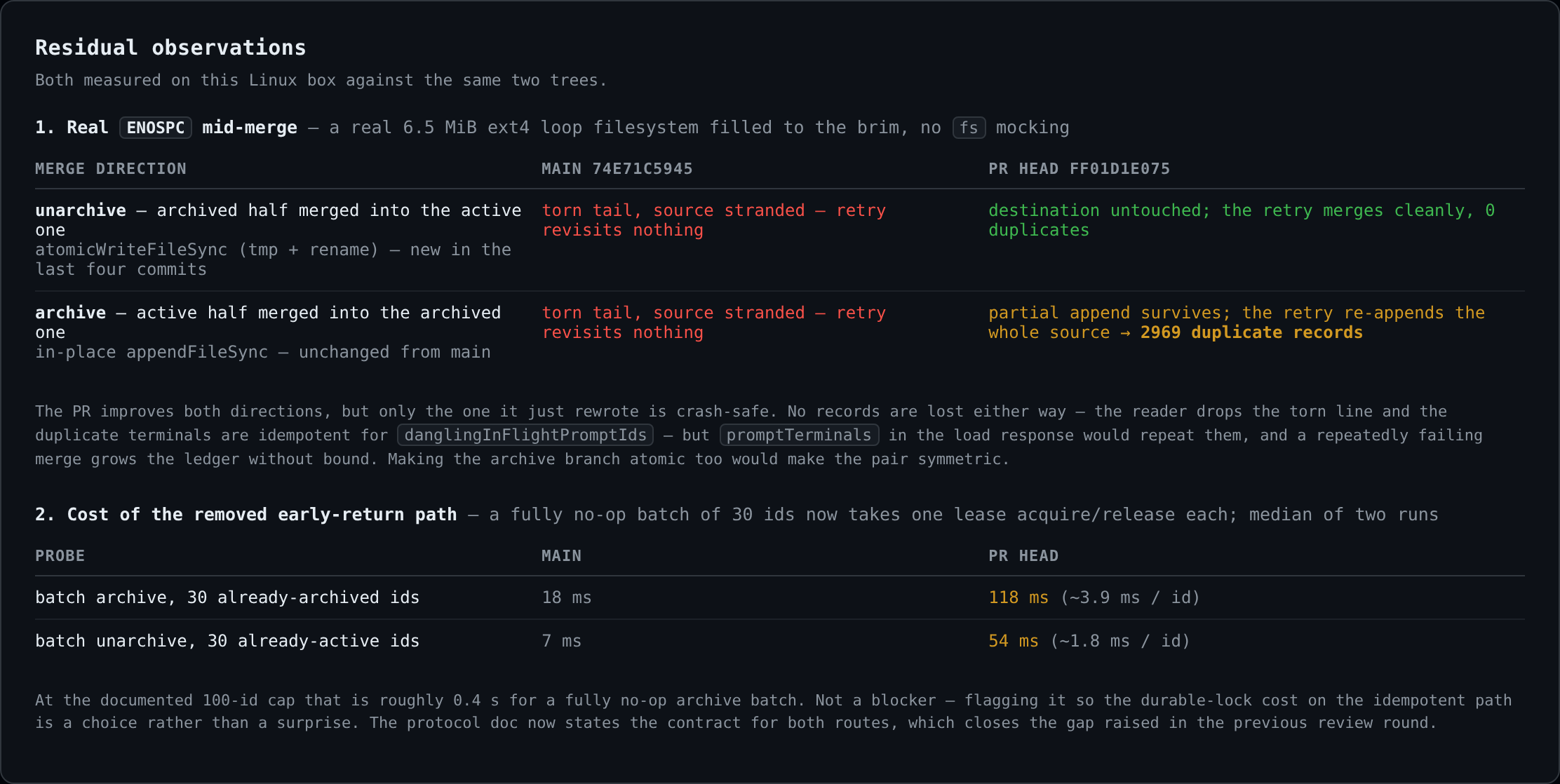Click the 18 ms main value

567,597
